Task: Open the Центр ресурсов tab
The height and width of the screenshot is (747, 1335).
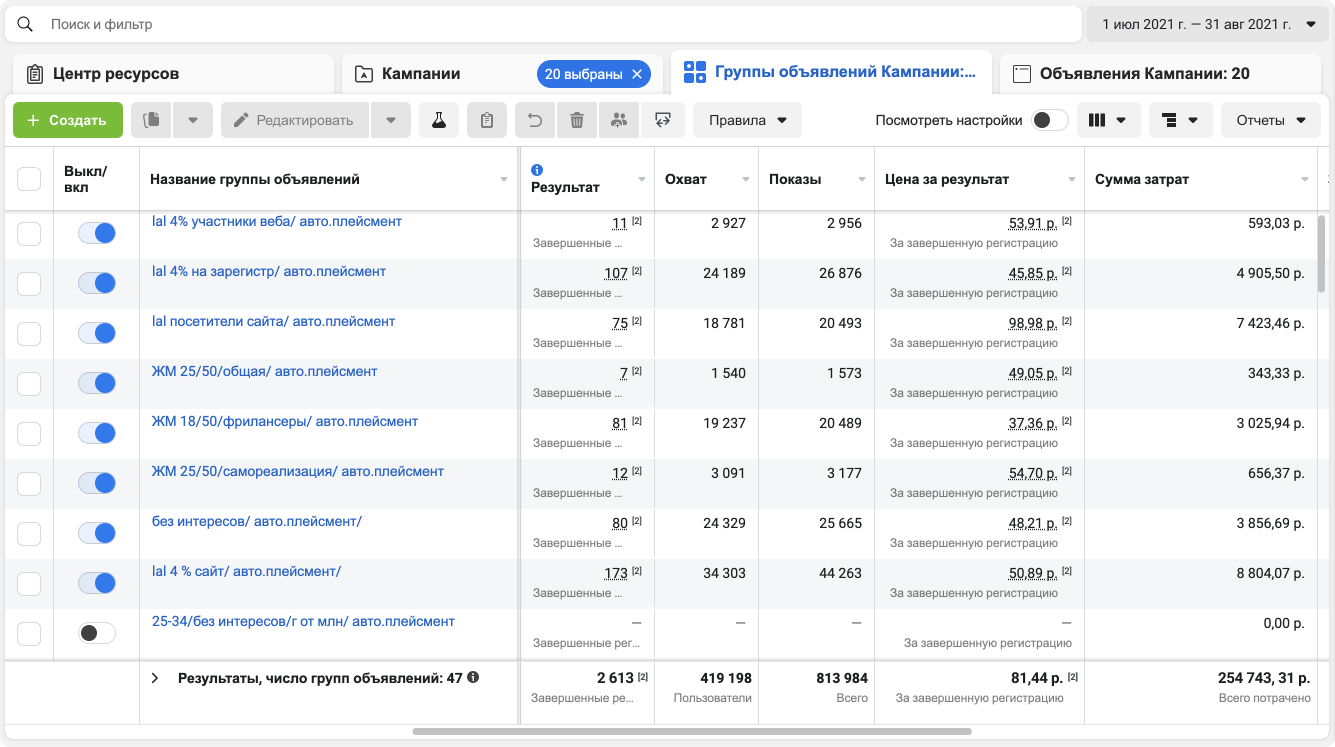Action: [x=174, y=74]
